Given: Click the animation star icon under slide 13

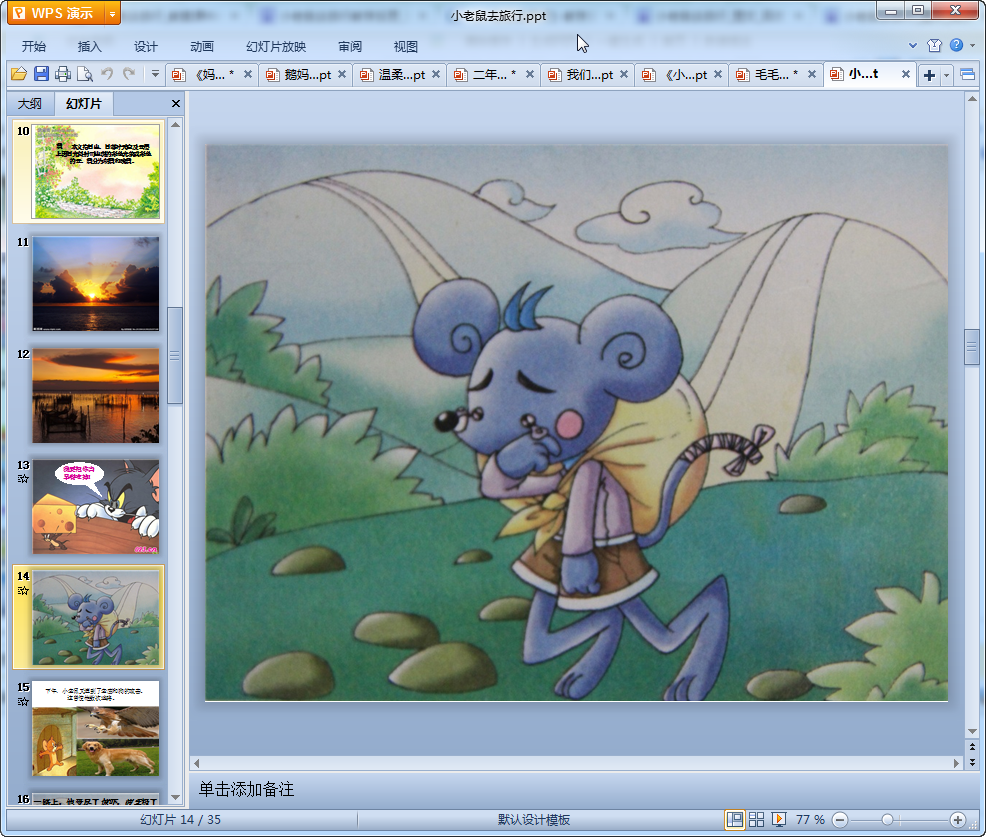Looking at the screenshot, I should tap(23, 479).
